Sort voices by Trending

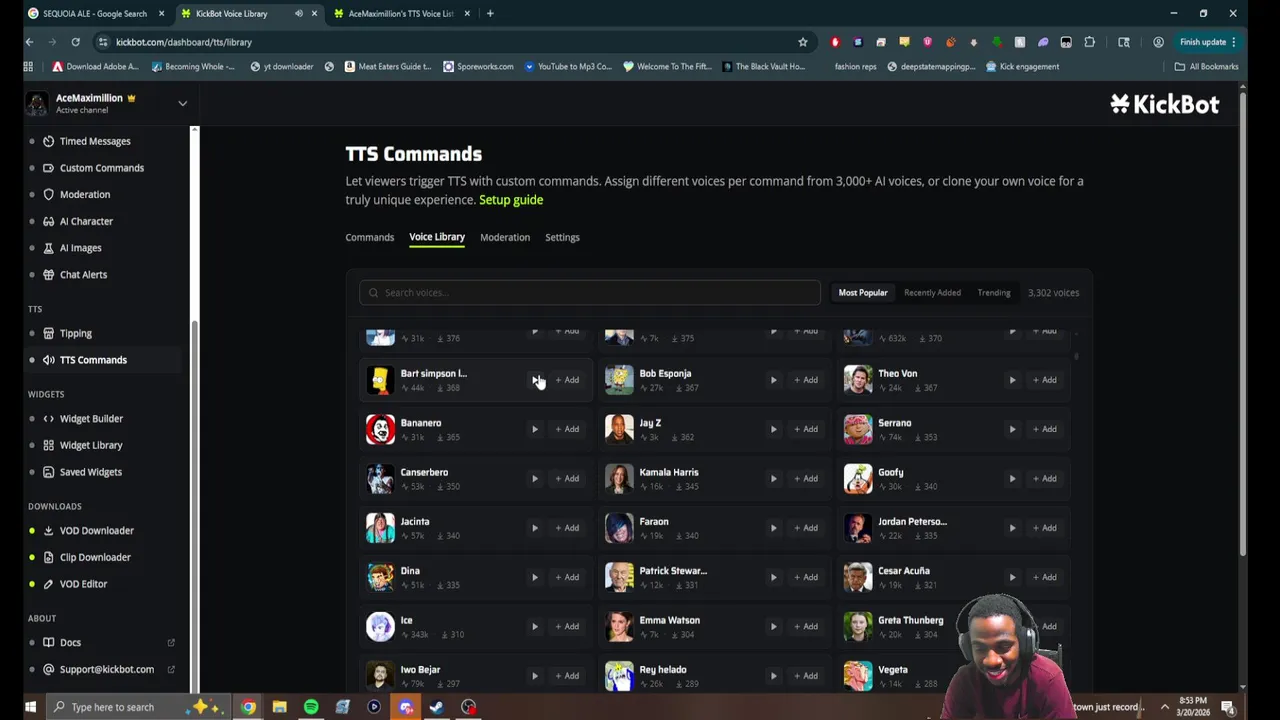click(x=994, y=293)
